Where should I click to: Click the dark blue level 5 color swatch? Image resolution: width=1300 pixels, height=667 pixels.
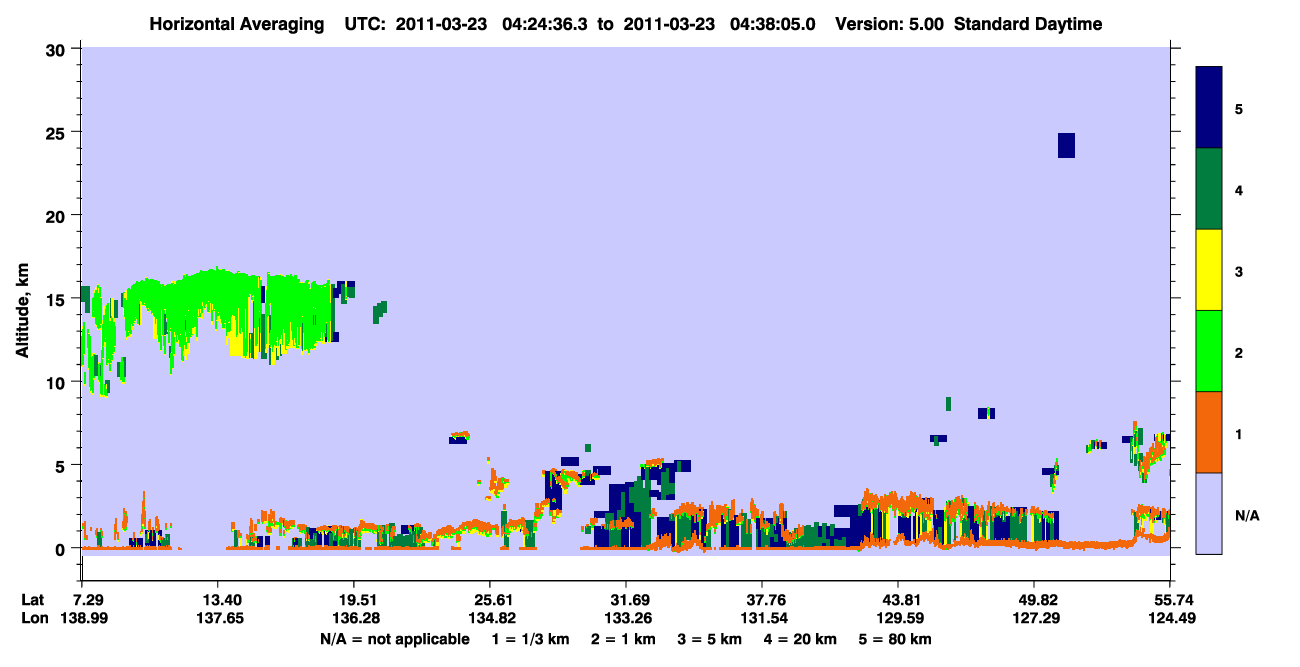1209,107
